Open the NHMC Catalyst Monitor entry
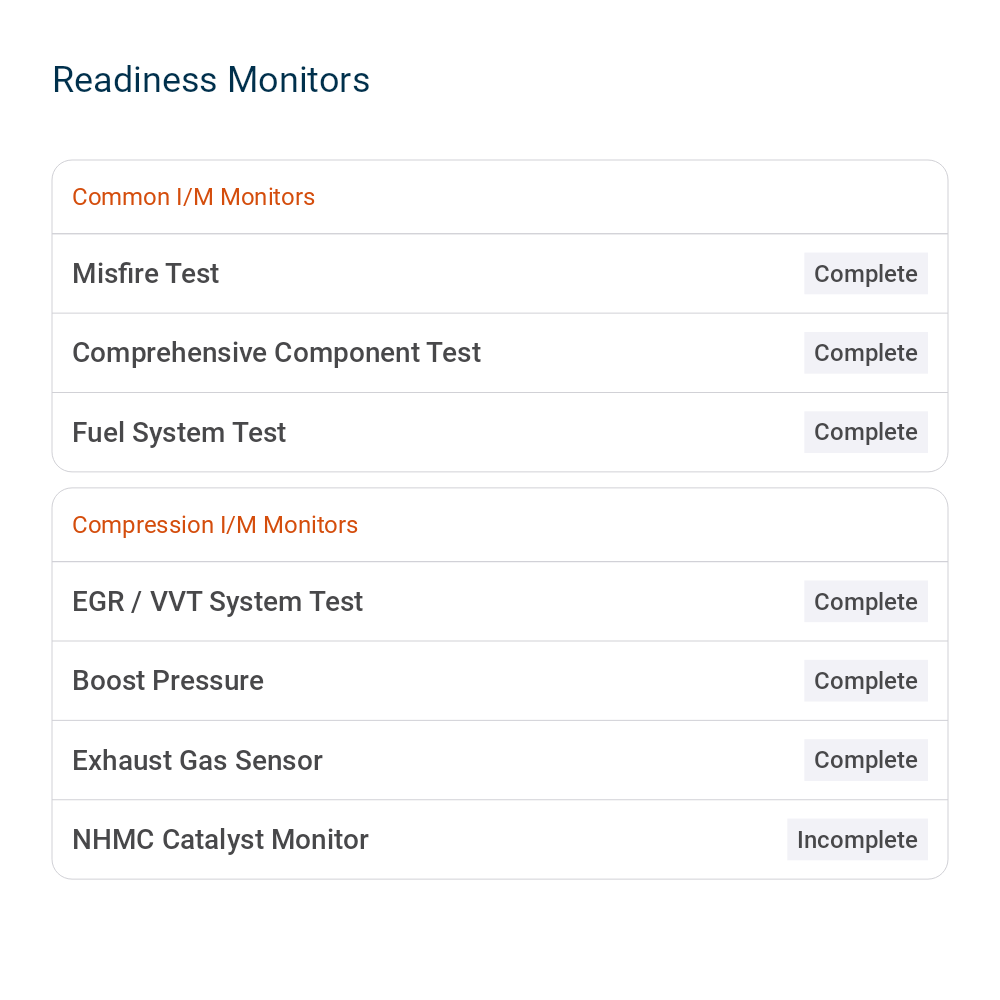The width and height of the screenshot is (1000, 1000). click(x=220, y=840)
